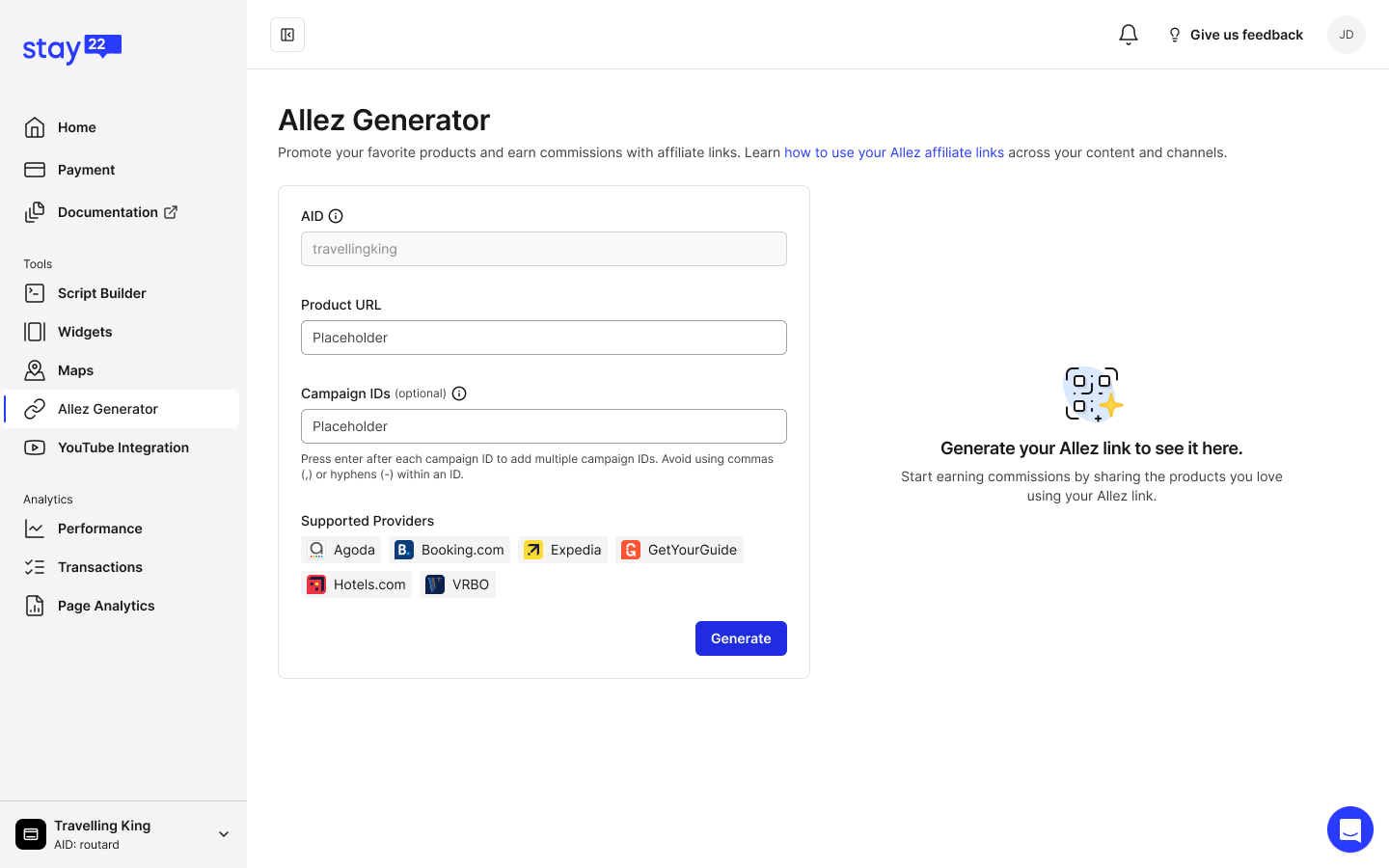This screenshot has width=1389, height=868.
Task: Click into the Campaign IDs field
Action: (x=543, y=426)
